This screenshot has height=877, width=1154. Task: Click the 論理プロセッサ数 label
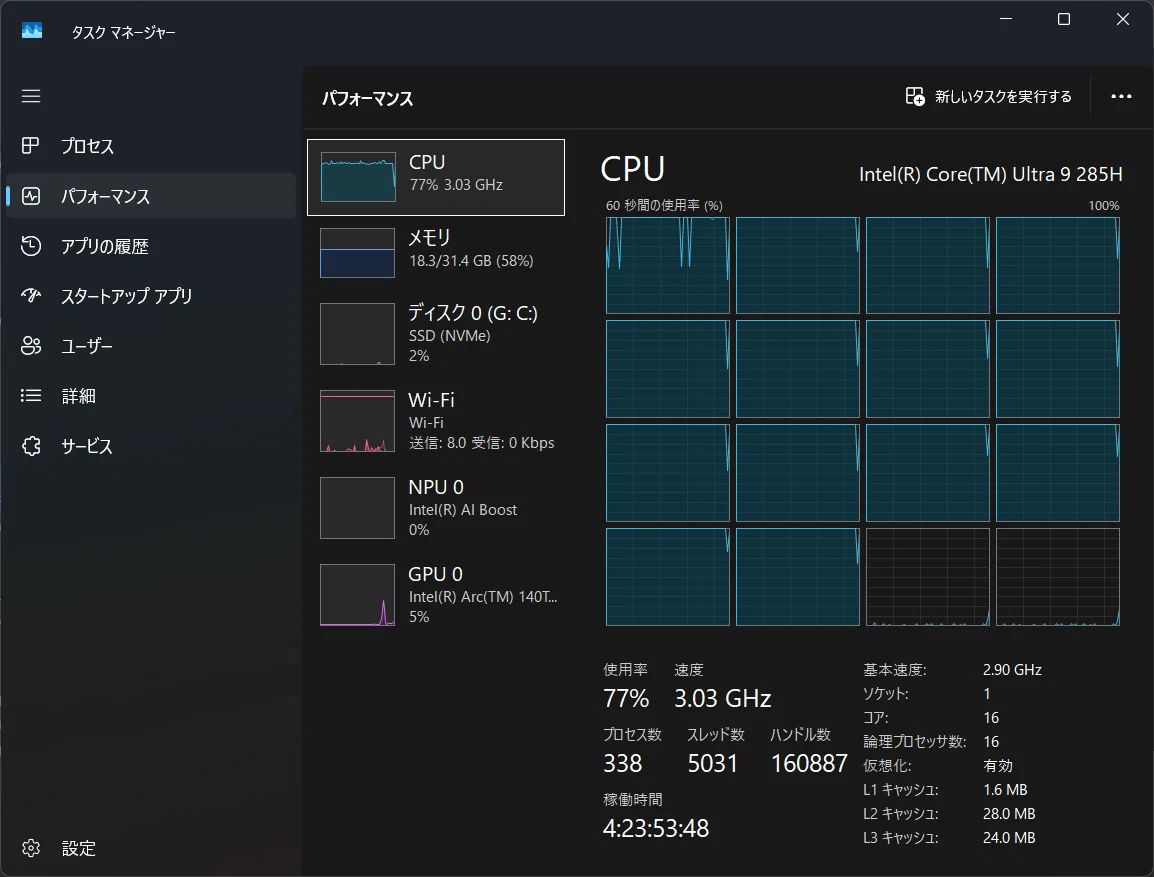pyautogui.click(x=915, y=742)
